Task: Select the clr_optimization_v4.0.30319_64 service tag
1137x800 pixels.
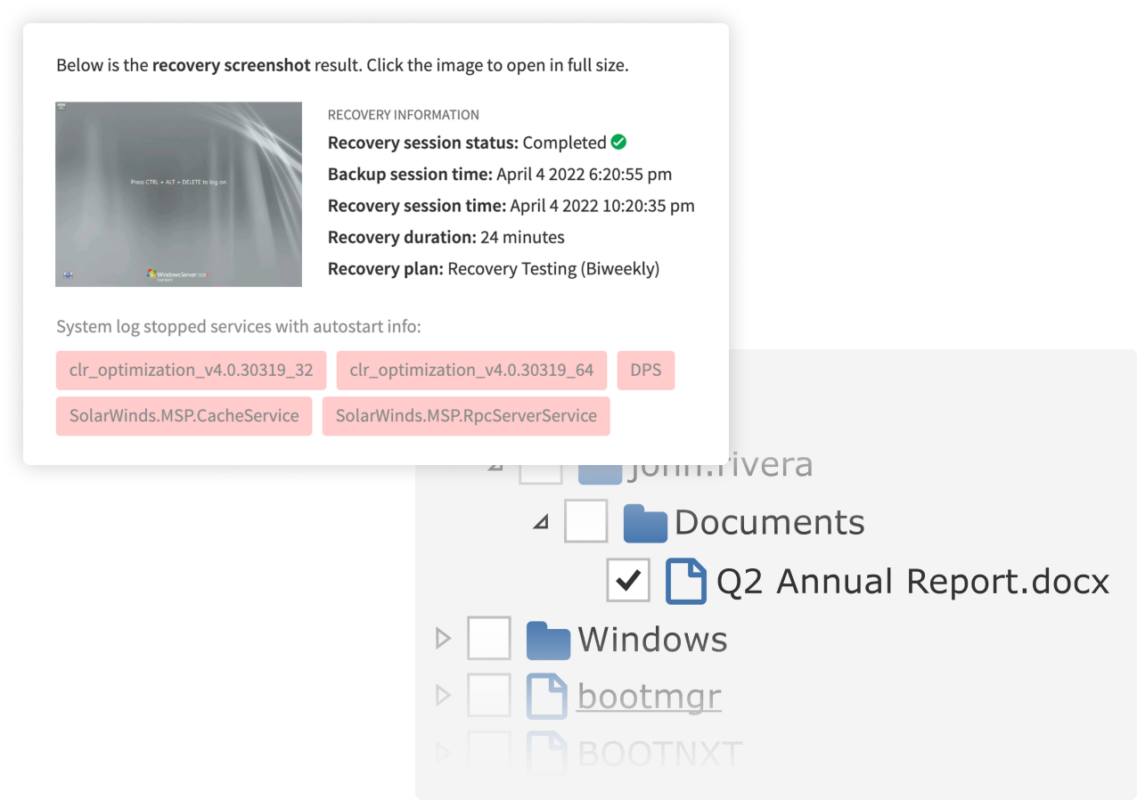Action: coord(471,370)
